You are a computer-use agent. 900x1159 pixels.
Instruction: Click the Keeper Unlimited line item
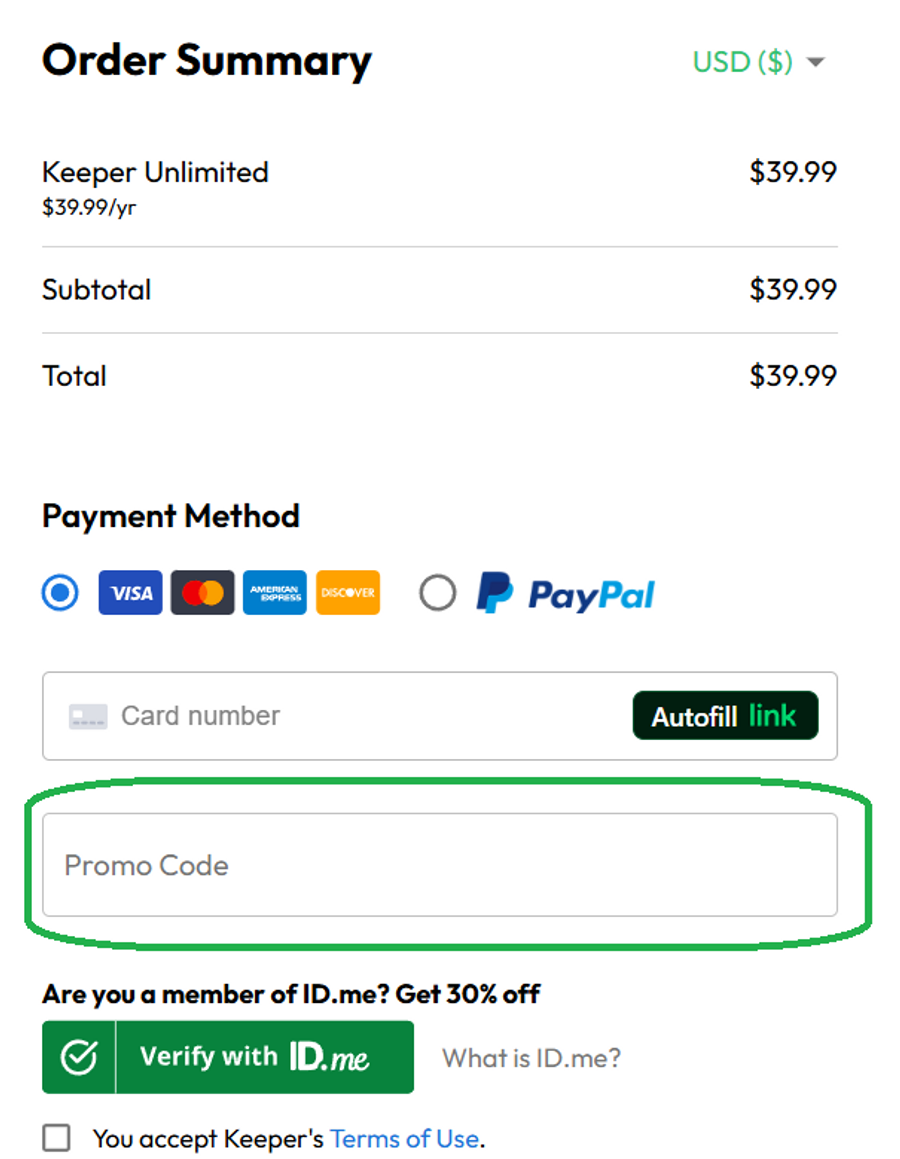click(155, 172)
